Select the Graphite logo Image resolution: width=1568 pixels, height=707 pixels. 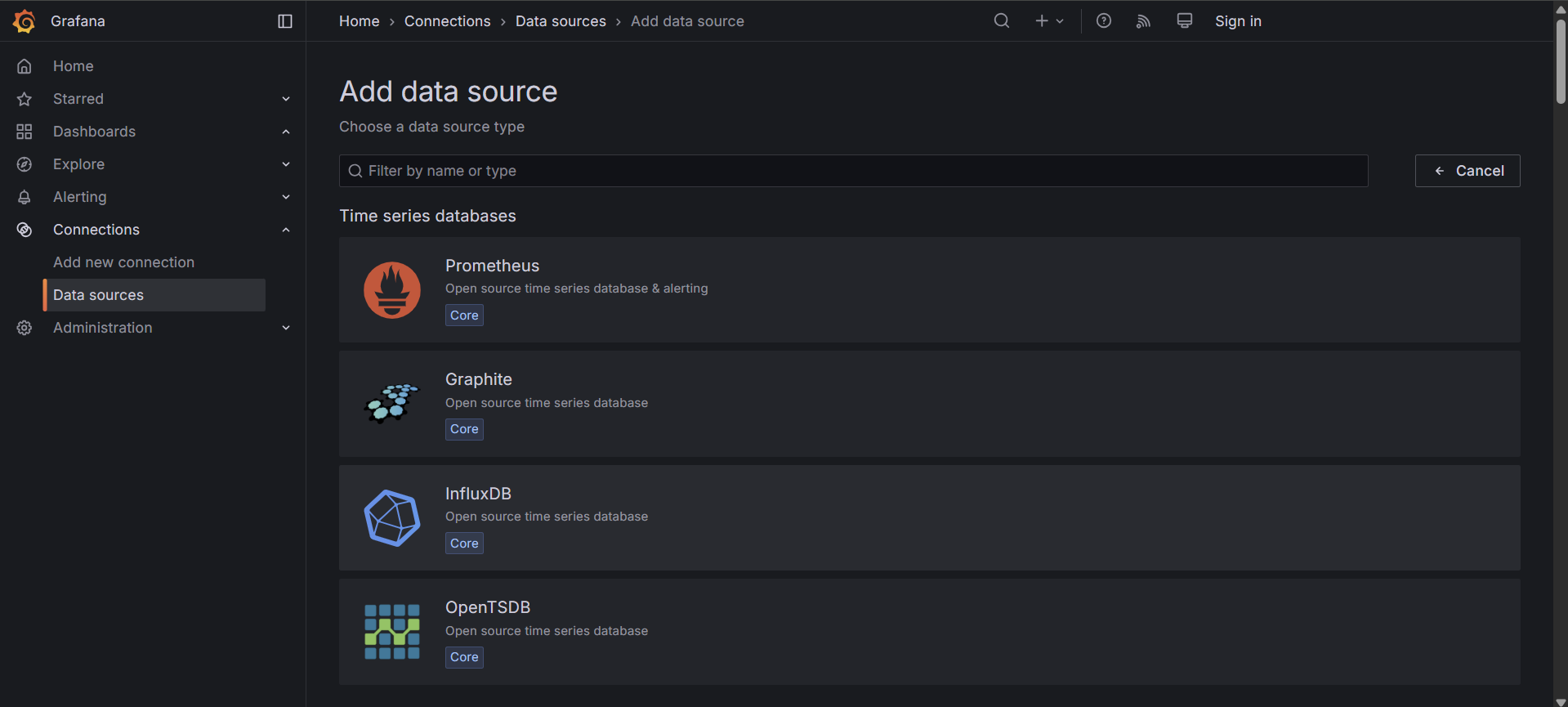click(x=392, y=404)
